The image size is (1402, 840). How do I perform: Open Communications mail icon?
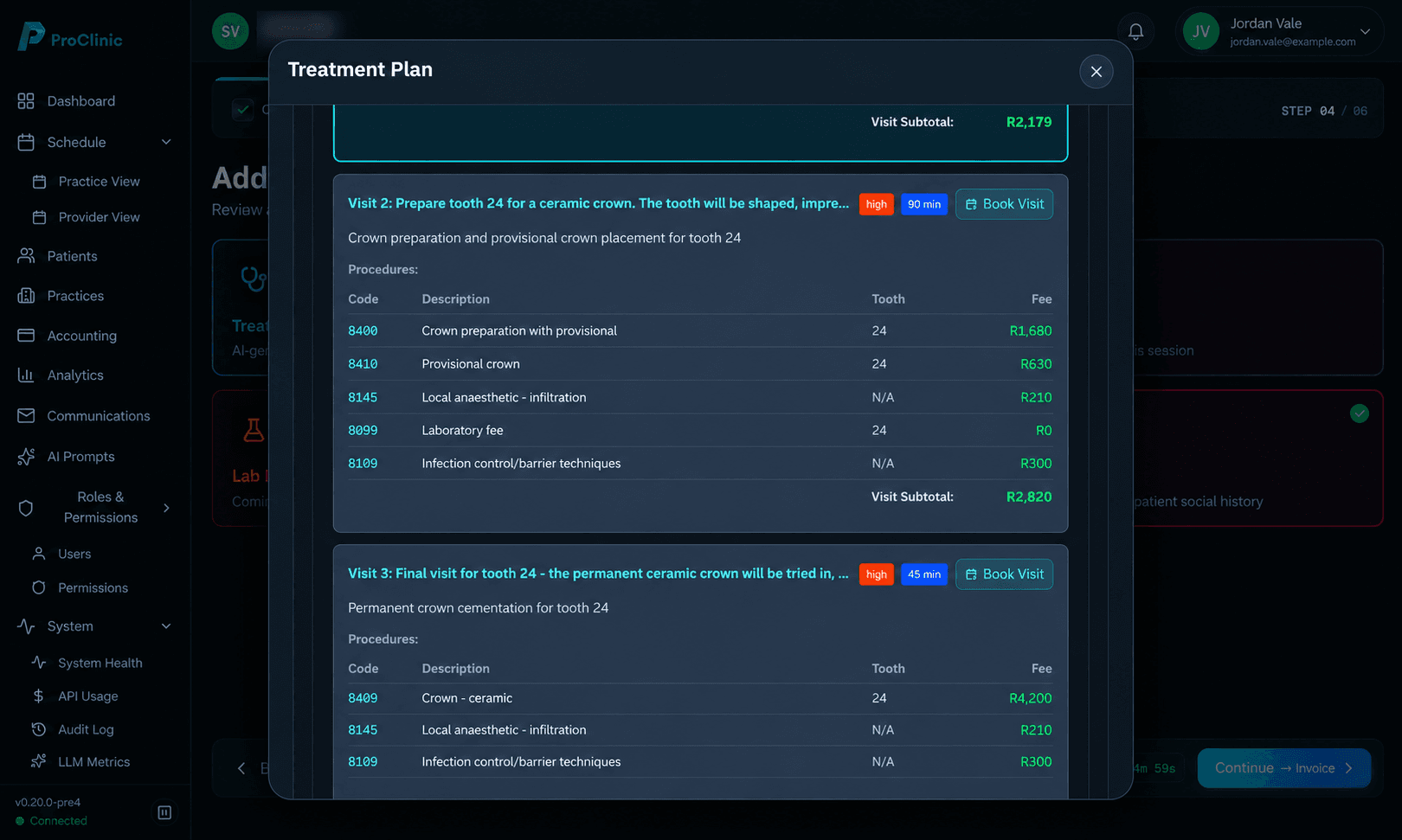pos(26,416)
